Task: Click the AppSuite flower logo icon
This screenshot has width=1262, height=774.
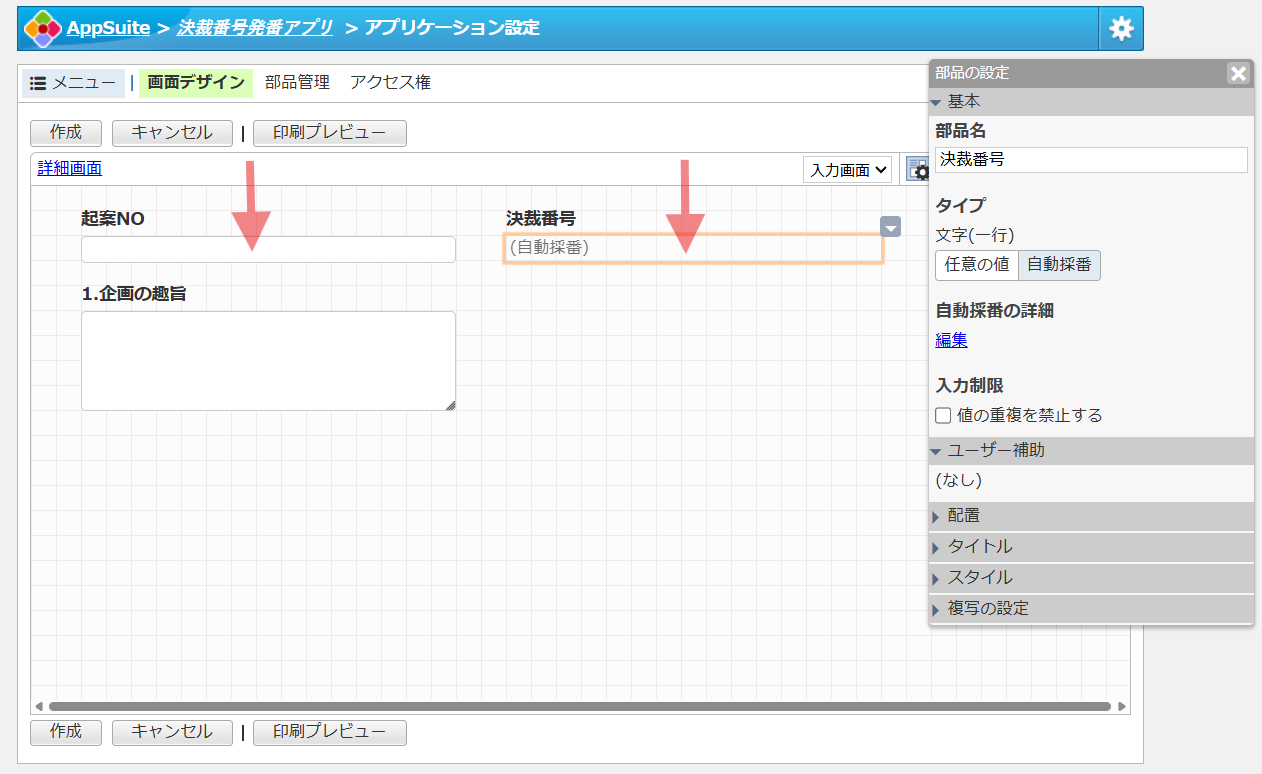Action: pos(42,28)
